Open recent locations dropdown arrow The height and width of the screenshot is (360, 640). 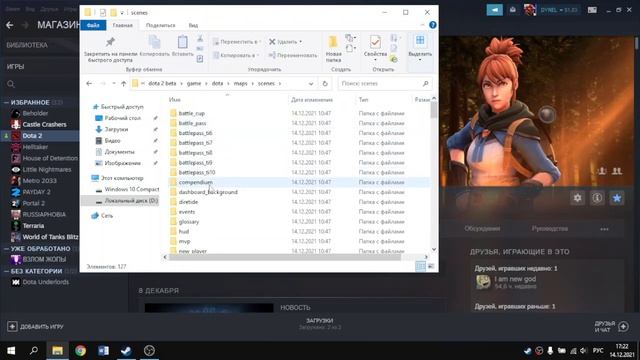click(x=114, y=84)
